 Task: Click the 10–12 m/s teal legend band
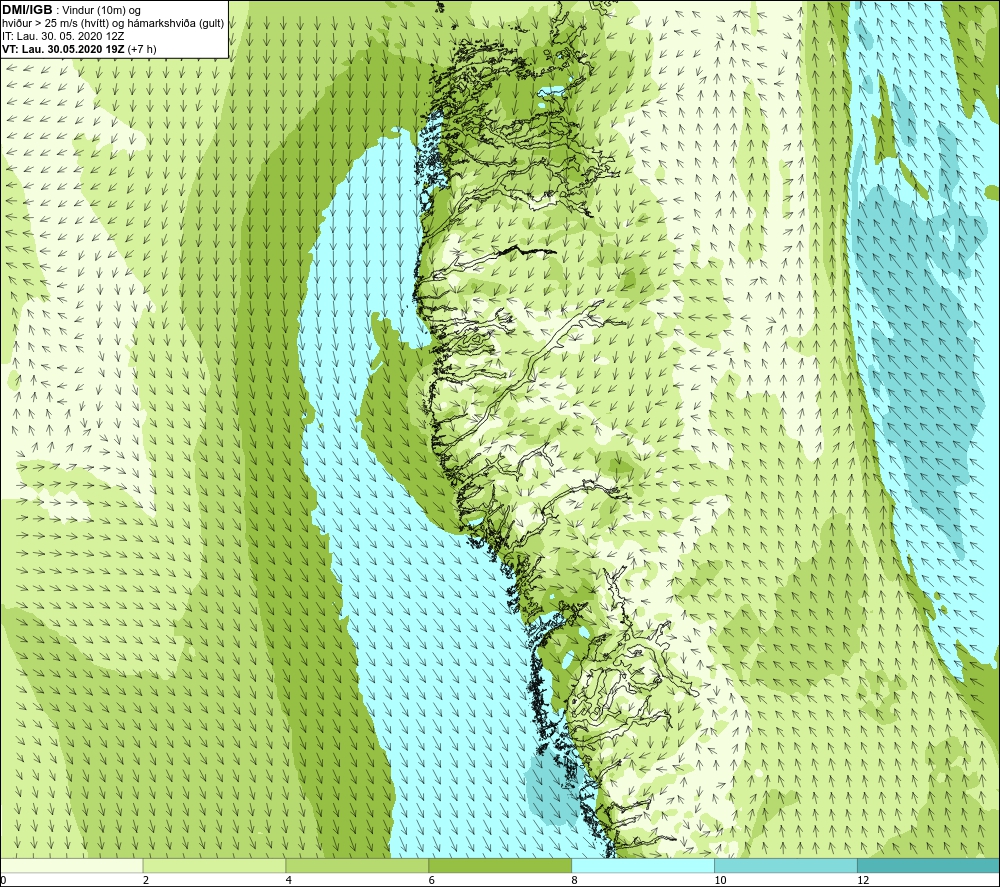[786, 865]
